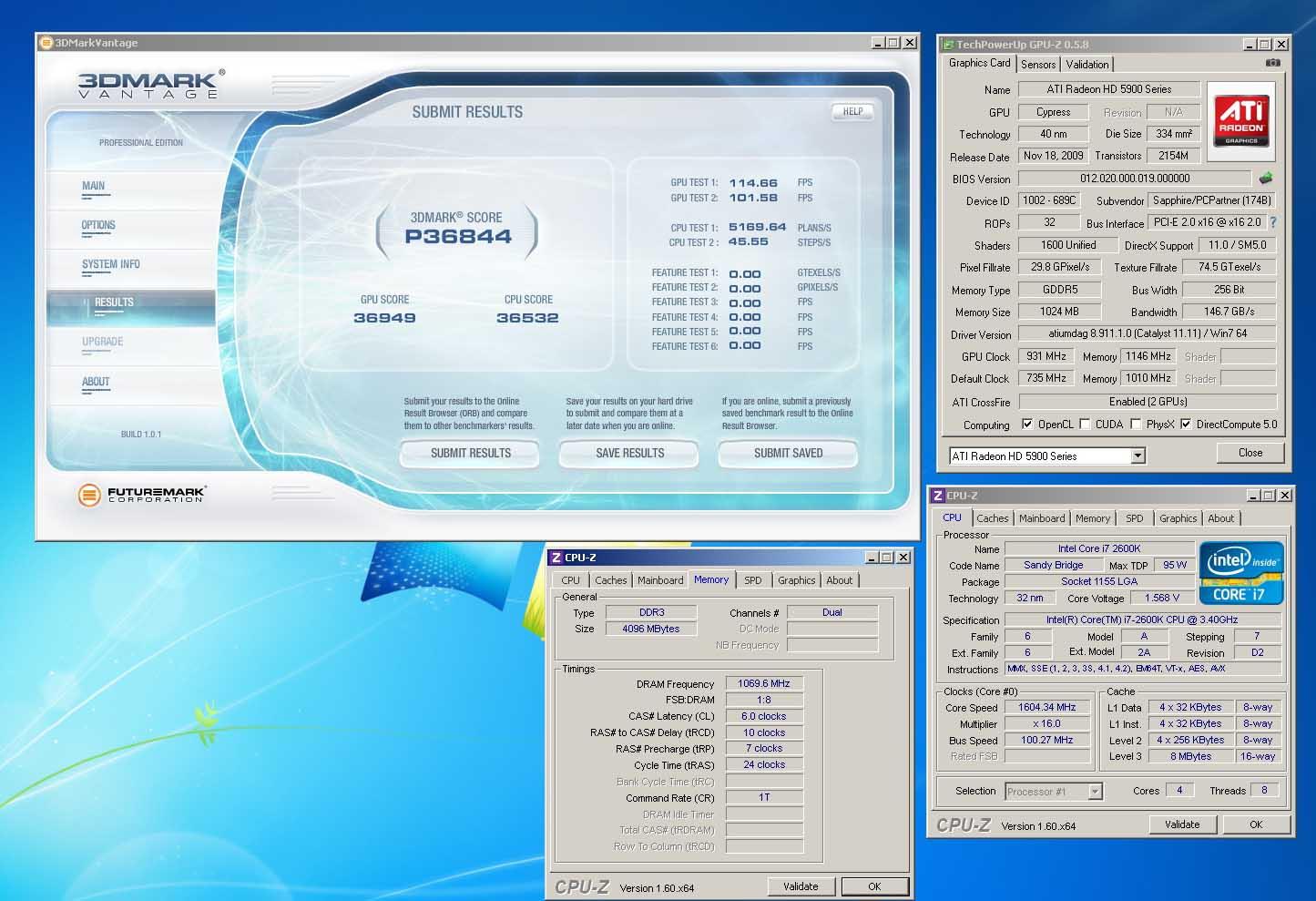Viewport: 1316px width, 901px height.
Task: Click the 3DMark score P36844
Action: tap(458, 237)
